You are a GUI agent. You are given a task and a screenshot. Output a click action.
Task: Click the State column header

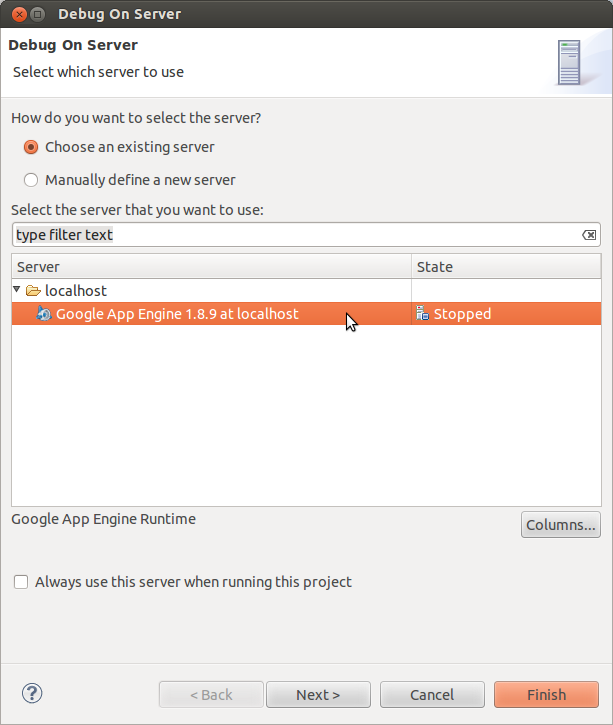click(x=505, y=267)
